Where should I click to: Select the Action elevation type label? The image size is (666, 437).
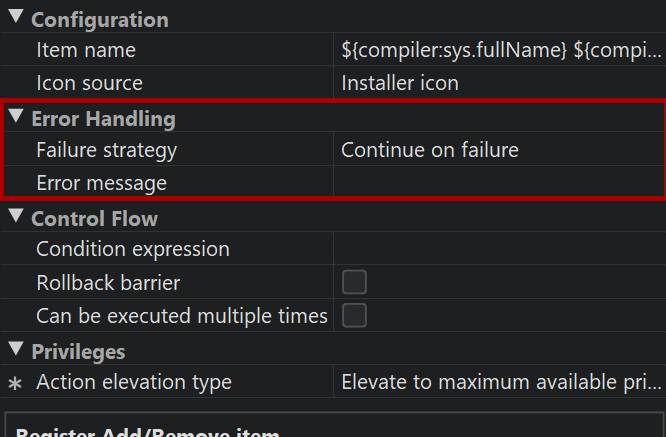[134, 382]
